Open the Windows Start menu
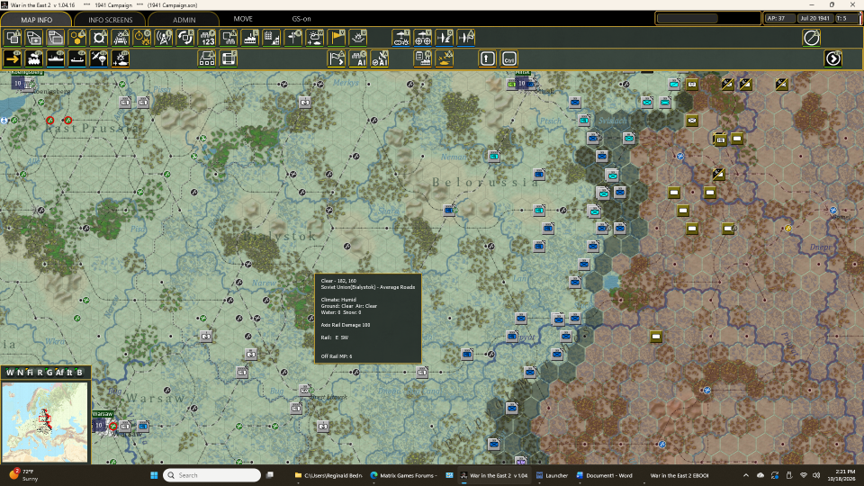The height and width of the screenshot is (486, 864). coord(154,475)
